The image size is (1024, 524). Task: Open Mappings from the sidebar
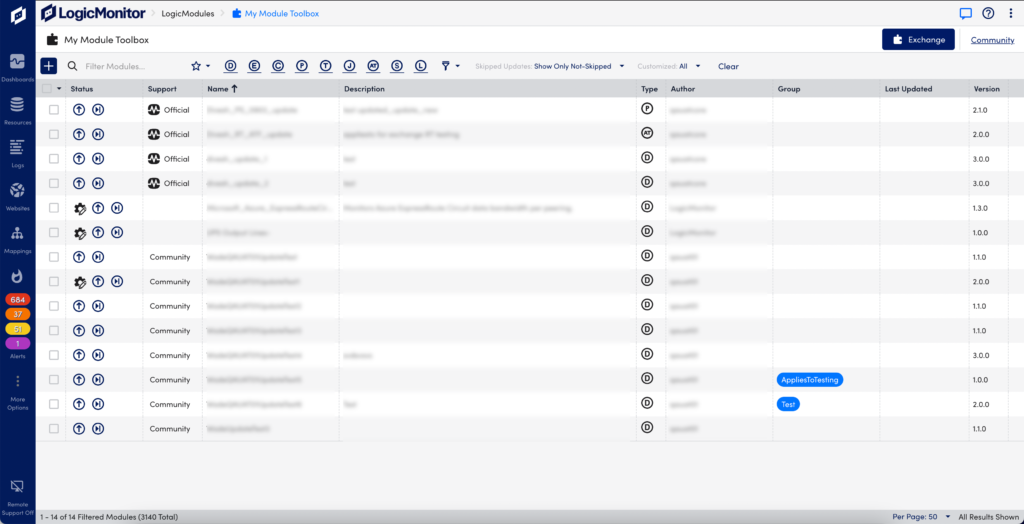pyautogui.click(x=18, y=239)
